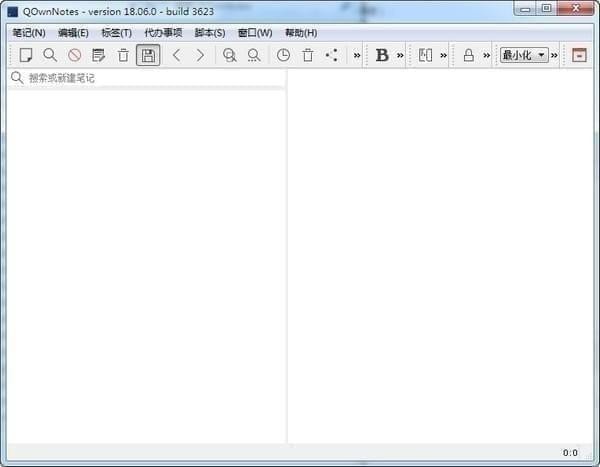
Task: Click the search or create note field
Action: coord(150,78)
